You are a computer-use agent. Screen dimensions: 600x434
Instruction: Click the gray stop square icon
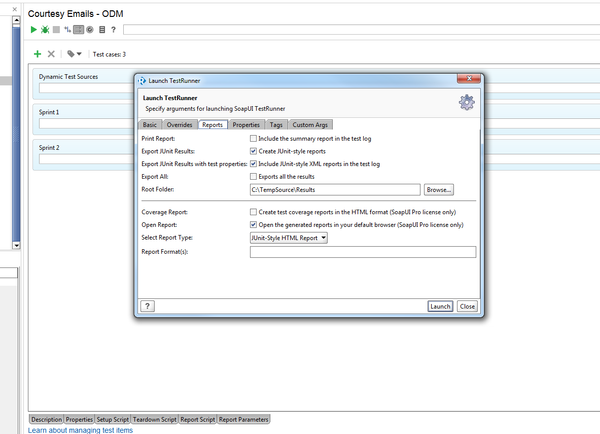56,29
